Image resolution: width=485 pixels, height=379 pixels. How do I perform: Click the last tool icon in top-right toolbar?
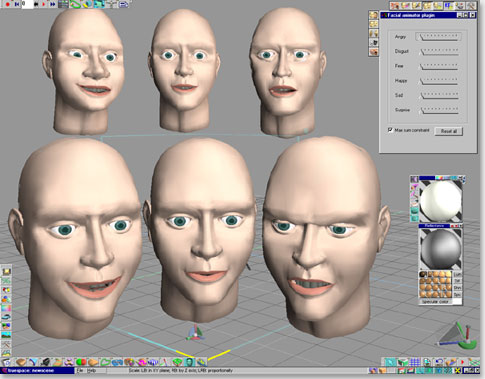(x=471, y=5)
